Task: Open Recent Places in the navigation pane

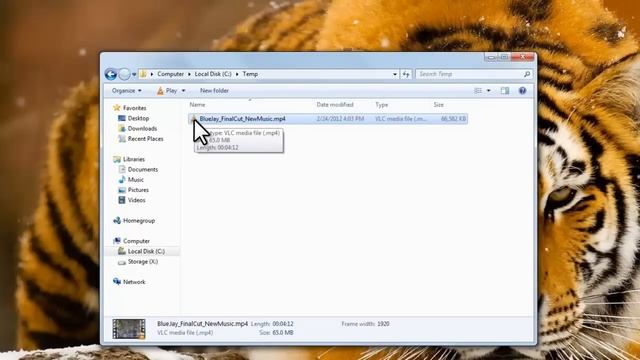Action: [145, 139]
